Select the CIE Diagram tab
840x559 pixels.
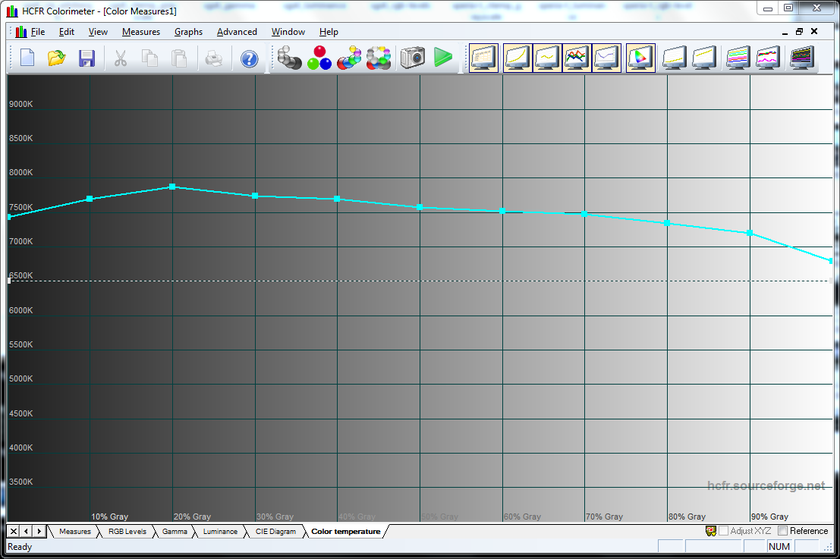point(276,531)
